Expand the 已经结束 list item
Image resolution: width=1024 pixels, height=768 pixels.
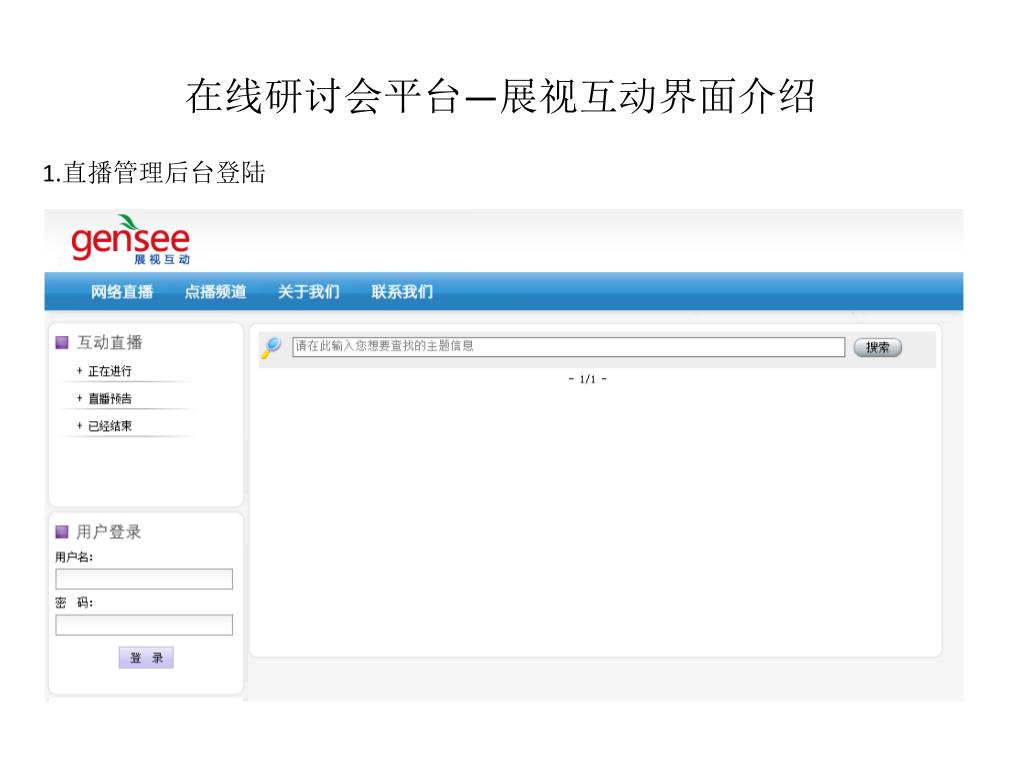click(104, 426)
